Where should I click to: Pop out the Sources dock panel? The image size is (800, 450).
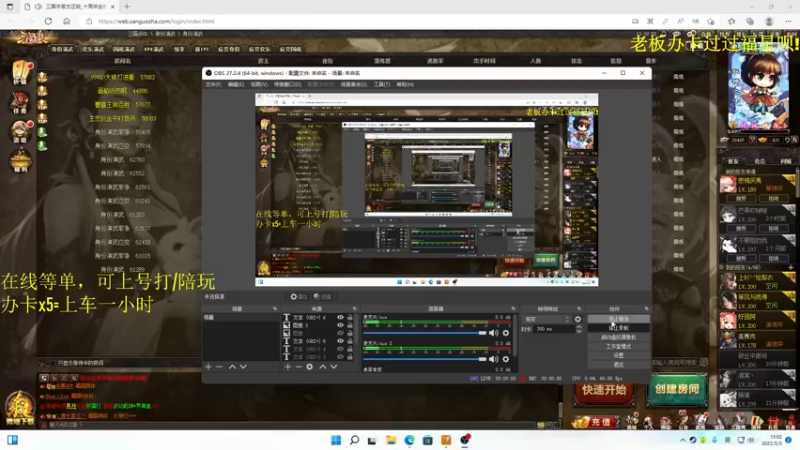click(354, 309)
